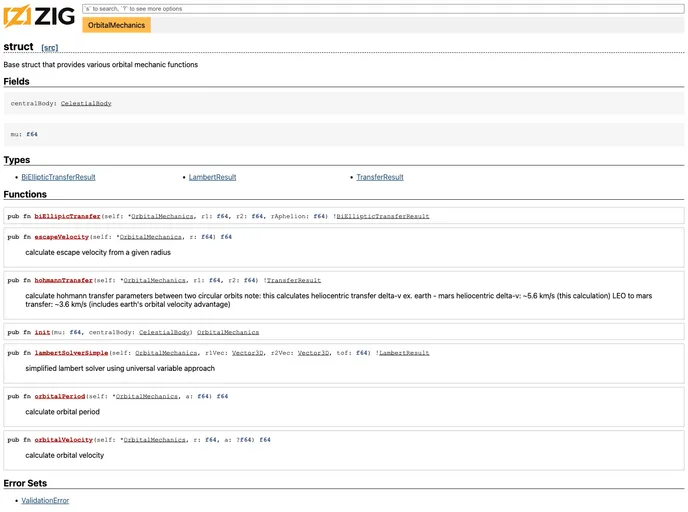Click BiEllipticTransferResult return type of biEllipticTransfer
Image resolution: width=688 pixels, height=512 pixels.
[x=383, y=216]
